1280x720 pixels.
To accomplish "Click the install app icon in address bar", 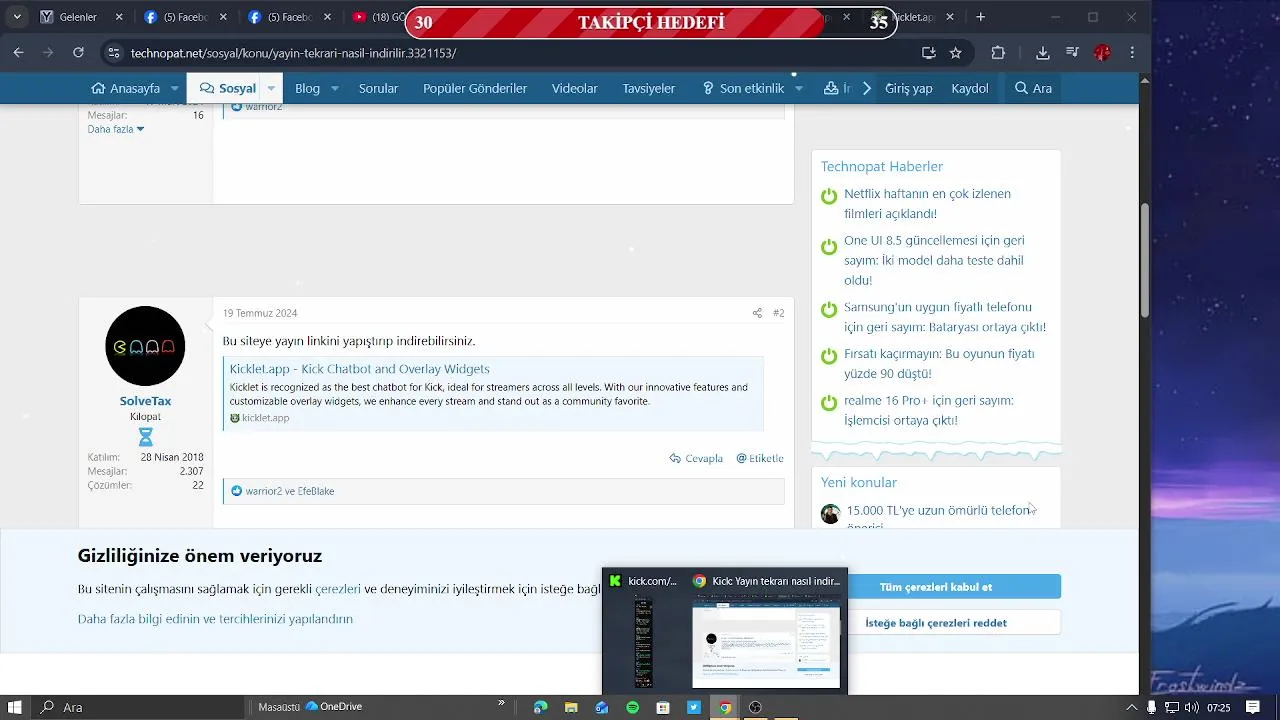I will pos(929,53).
